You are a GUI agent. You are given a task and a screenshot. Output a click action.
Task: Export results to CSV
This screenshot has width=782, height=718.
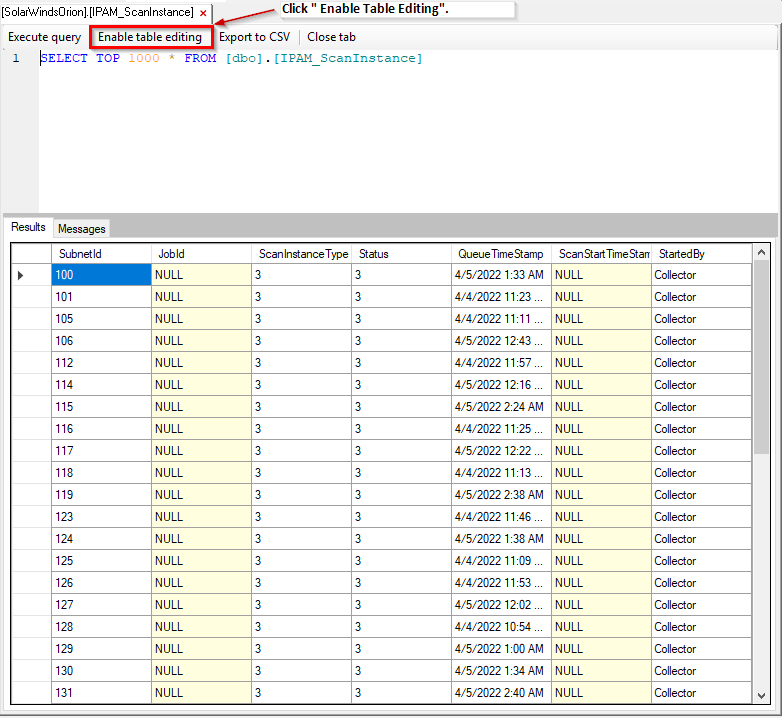(254, 37)
